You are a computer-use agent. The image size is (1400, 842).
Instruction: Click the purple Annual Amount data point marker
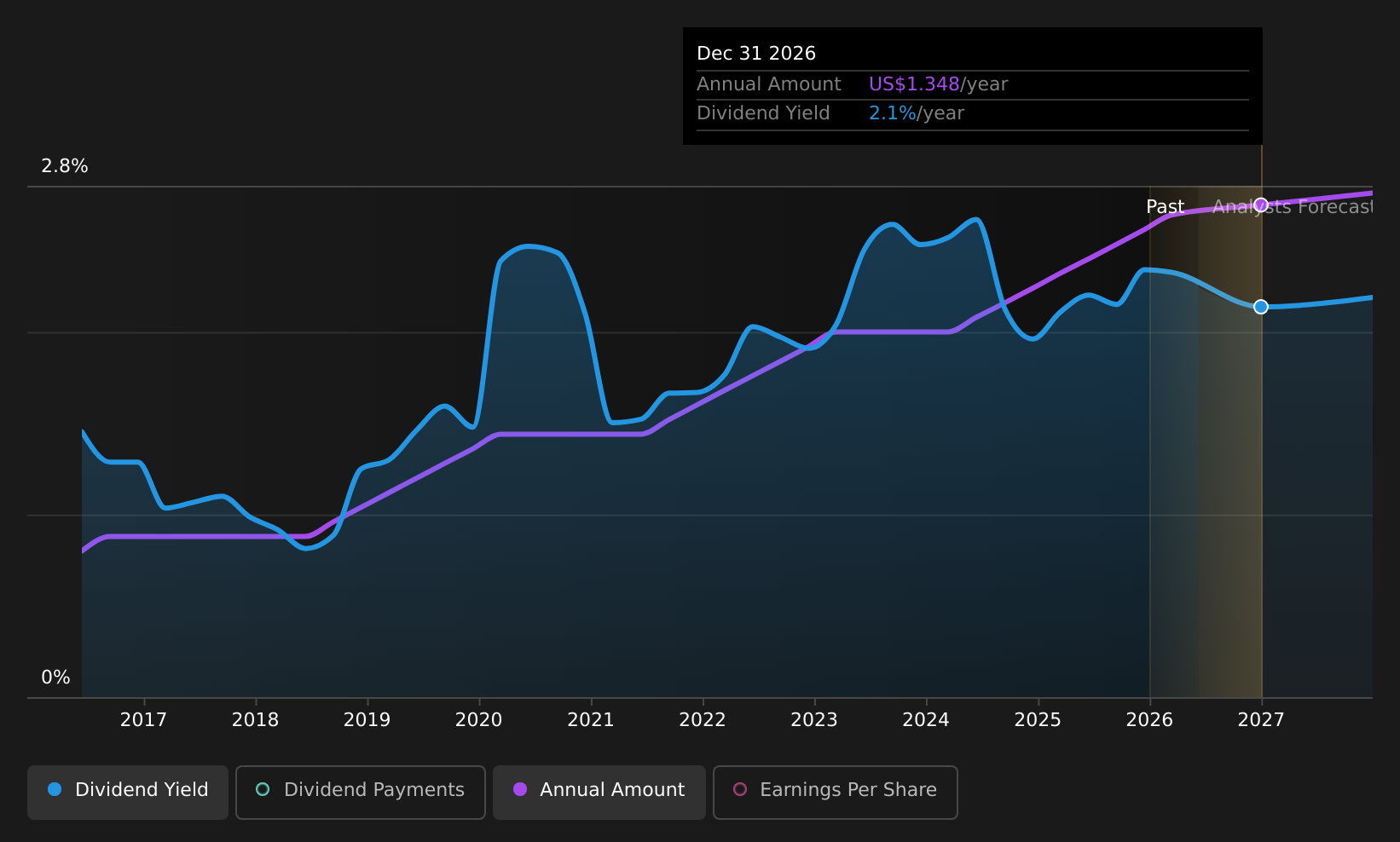click(x=1261, y=205)
